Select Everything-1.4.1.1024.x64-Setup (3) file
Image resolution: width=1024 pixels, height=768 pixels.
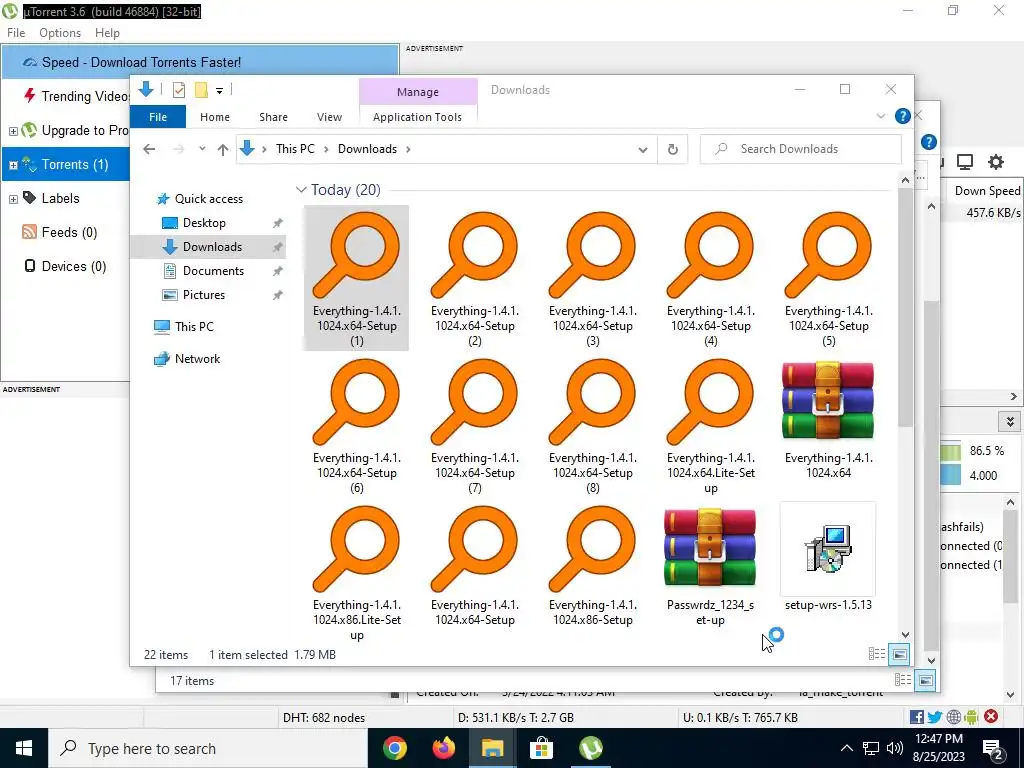[x=592, y=279]
